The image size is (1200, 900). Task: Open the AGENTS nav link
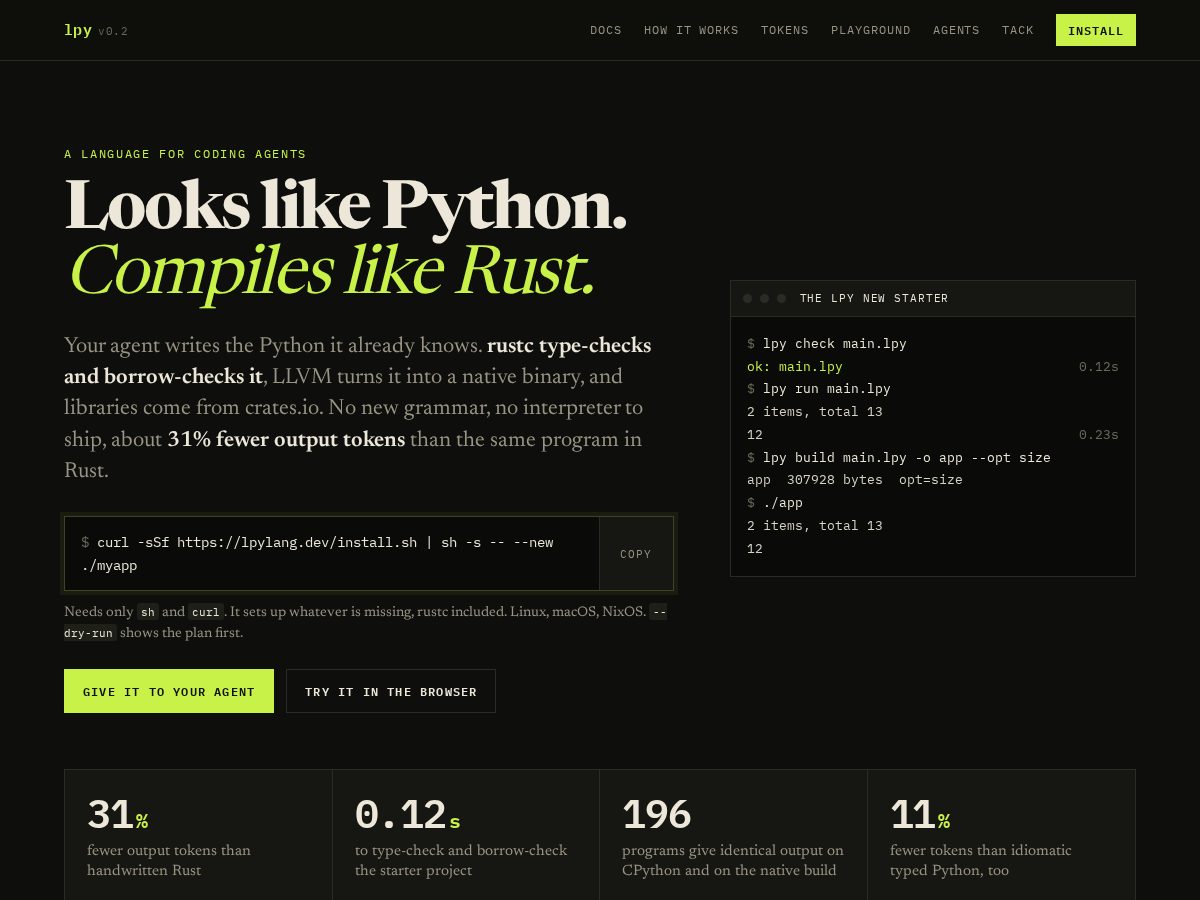(x=956, y=30)
